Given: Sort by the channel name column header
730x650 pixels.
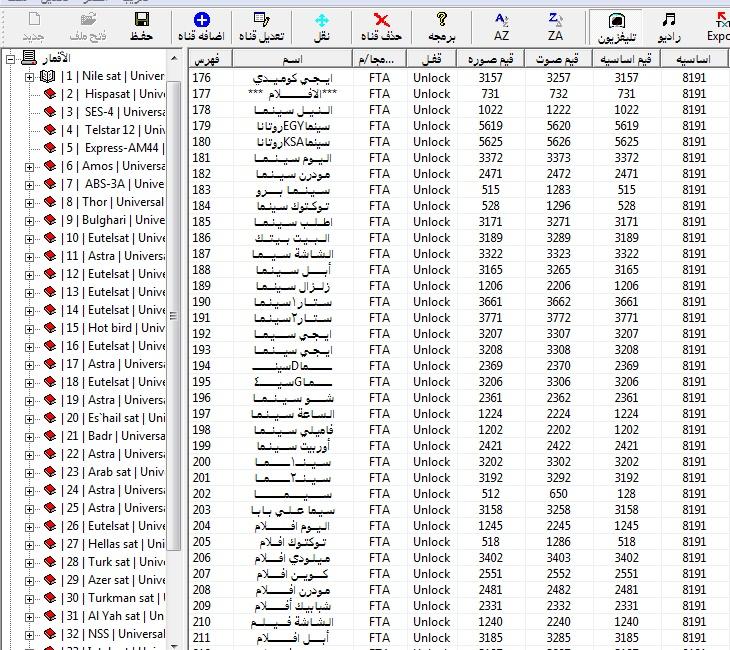Looking at the screenshot, I should click(292, 59).
